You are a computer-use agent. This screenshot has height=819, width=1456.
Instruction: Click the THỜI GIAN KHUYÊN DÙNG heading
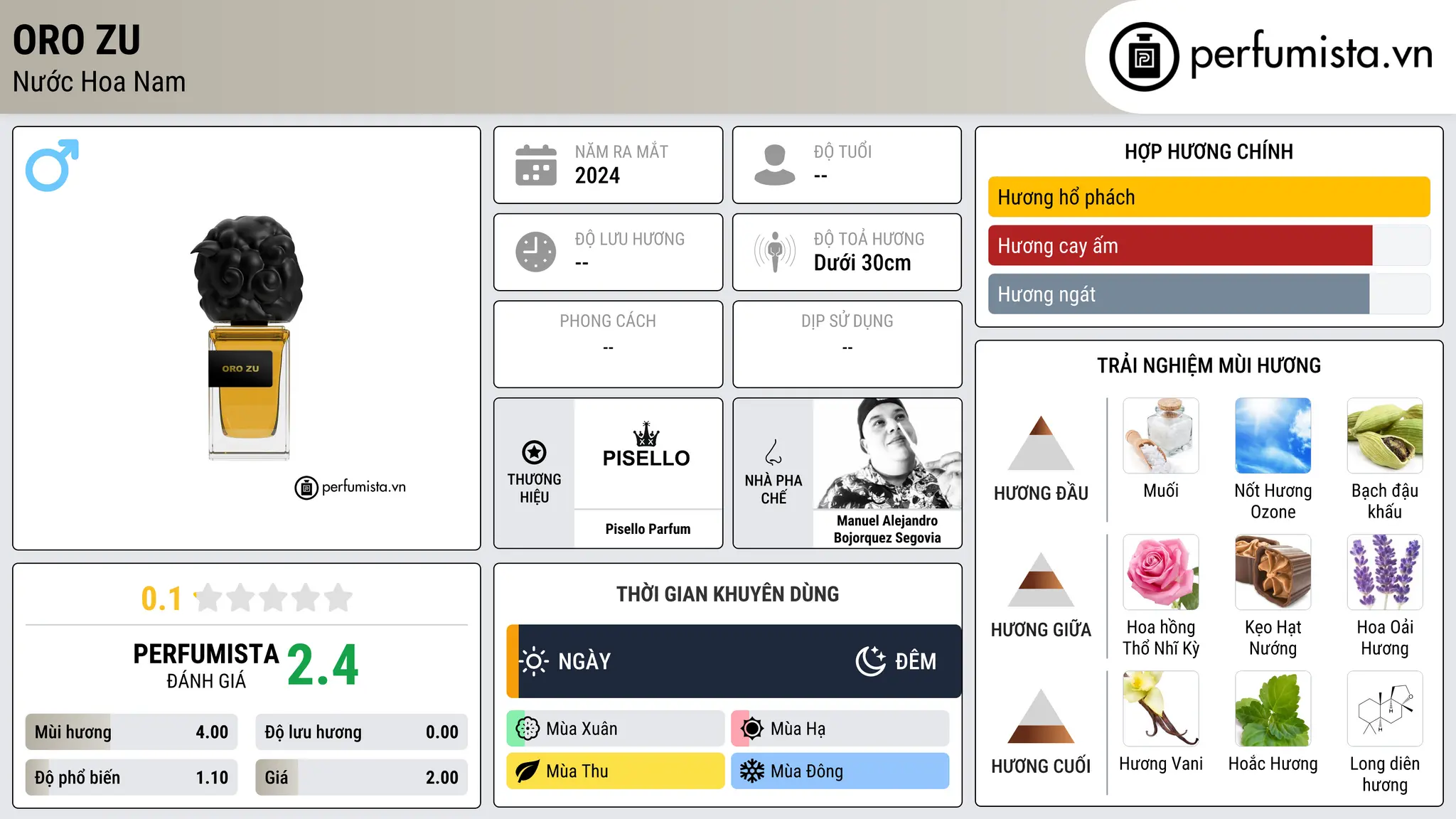click(x=728, y=594)
